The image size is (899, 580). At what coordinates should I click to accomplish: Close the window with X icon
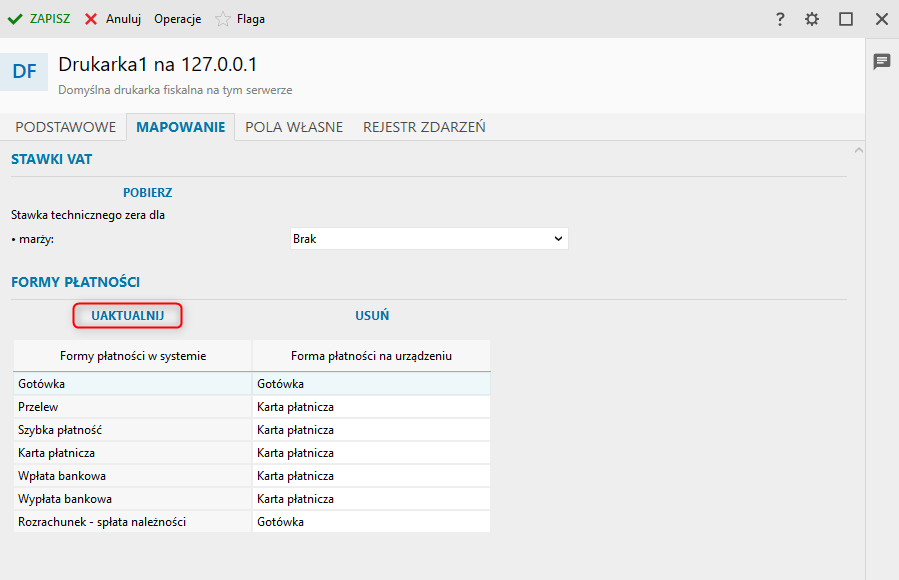coord(882,19)
